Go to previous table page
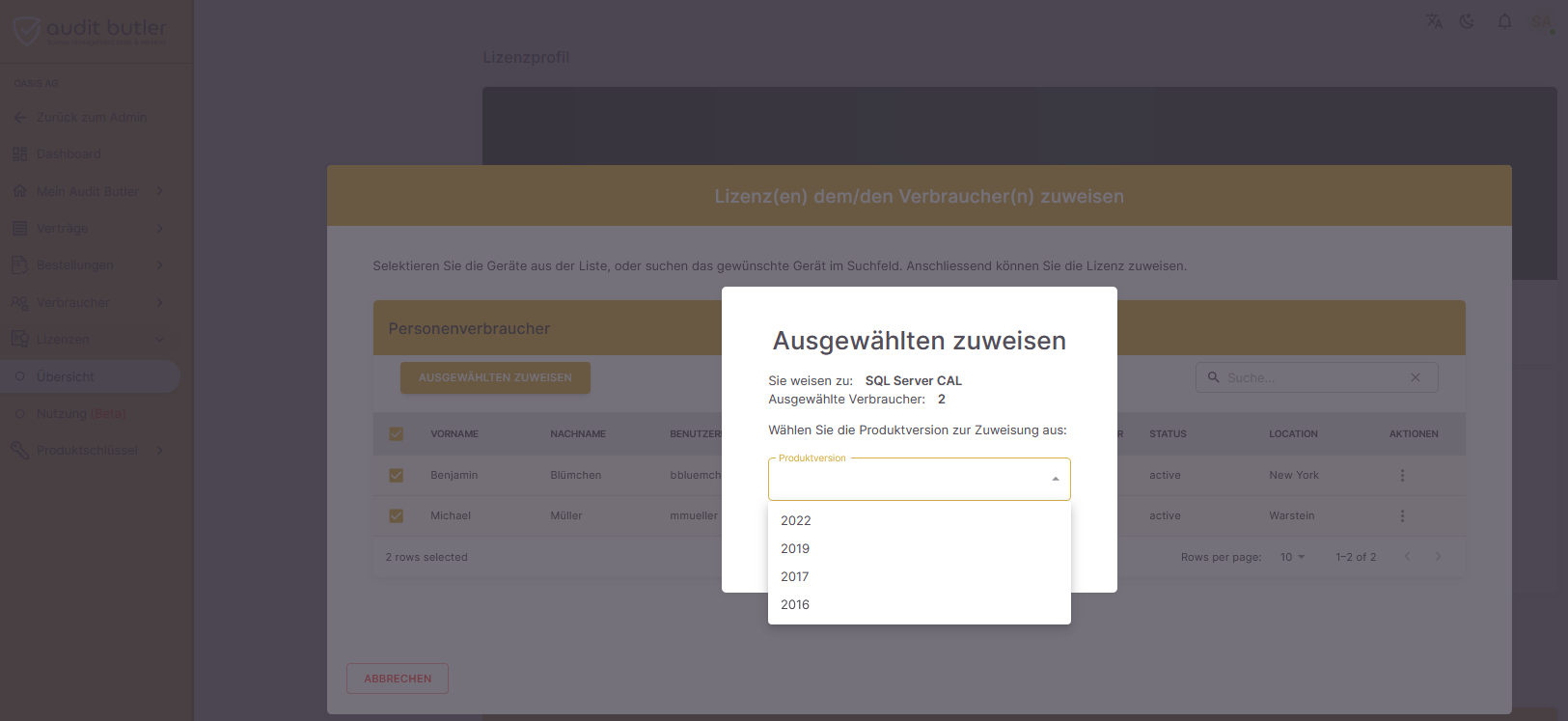 pyautogui.click(x=1407, y=556)
